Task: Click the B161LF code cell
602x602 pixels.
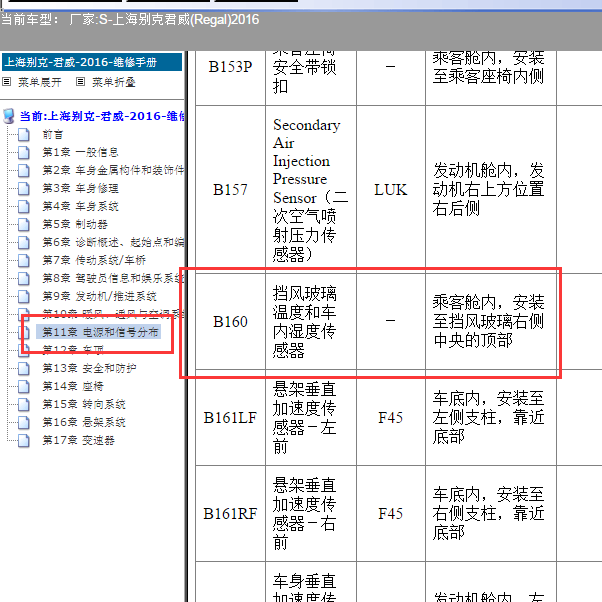Action: point(230,418)
